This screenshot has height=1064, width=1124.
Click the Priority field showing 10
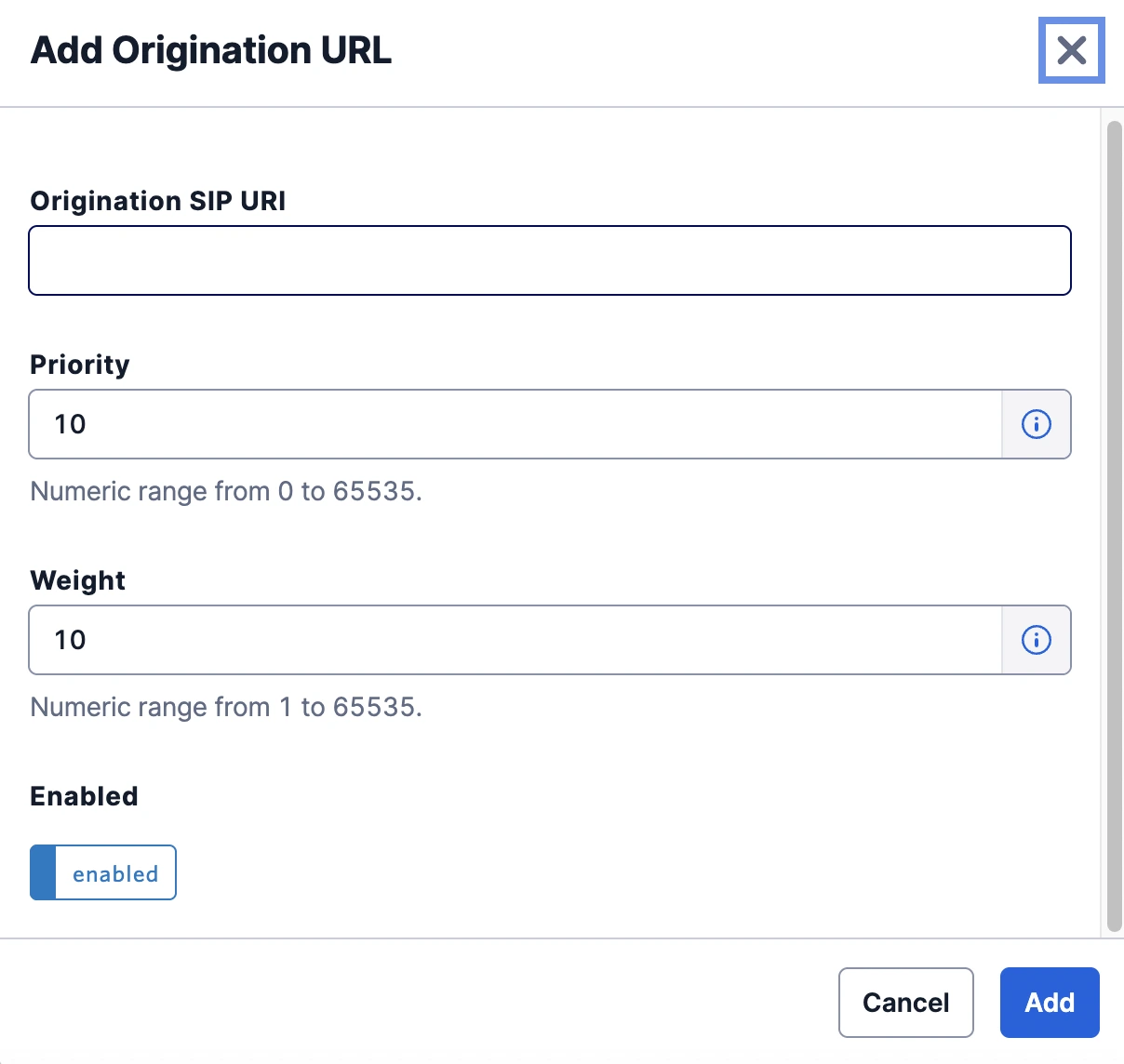512,424
